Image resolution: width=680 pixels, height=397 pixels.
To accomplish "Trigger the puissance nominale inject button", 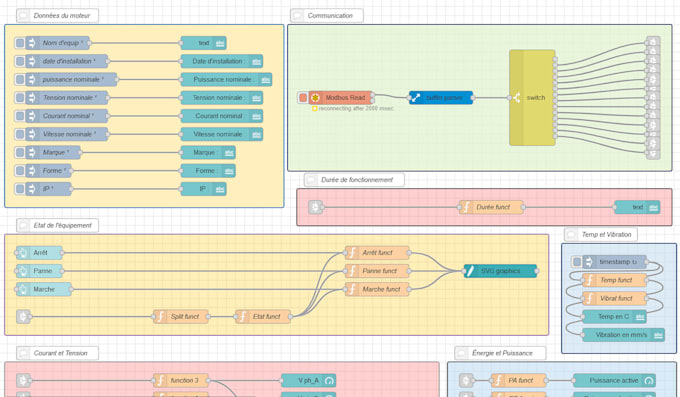I will point(20,79).
